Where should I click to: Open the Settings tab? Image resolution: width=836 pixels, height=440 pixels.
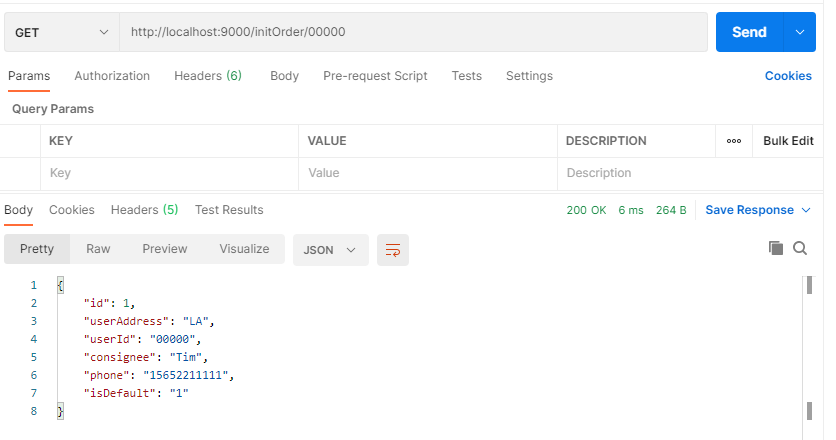(x=529, y=76)
